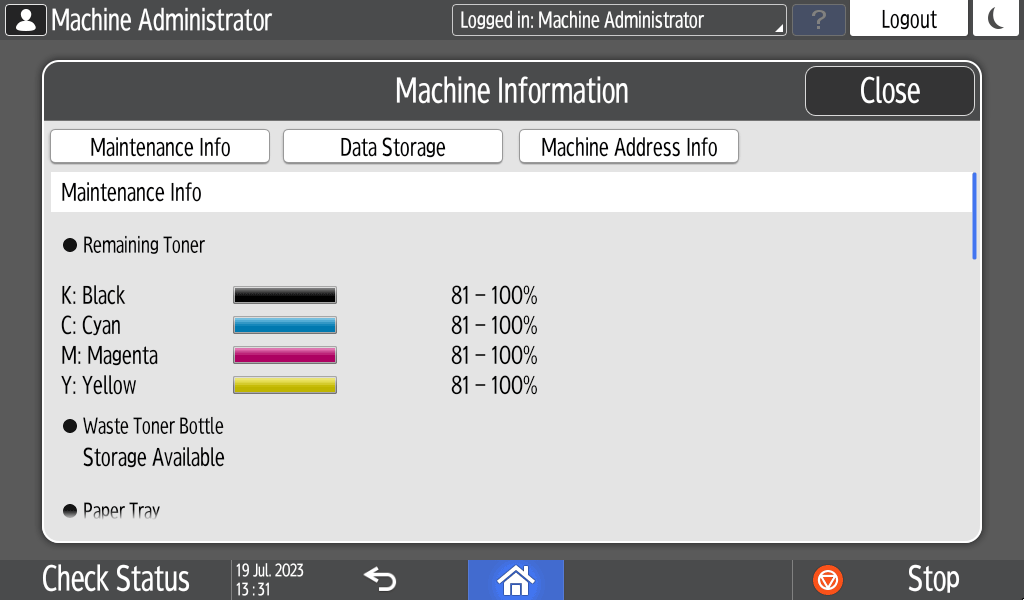This screenshot has width=1024, height=600.
Task: Show Machine Address Info tab
Action: click(x=629, y=147)
